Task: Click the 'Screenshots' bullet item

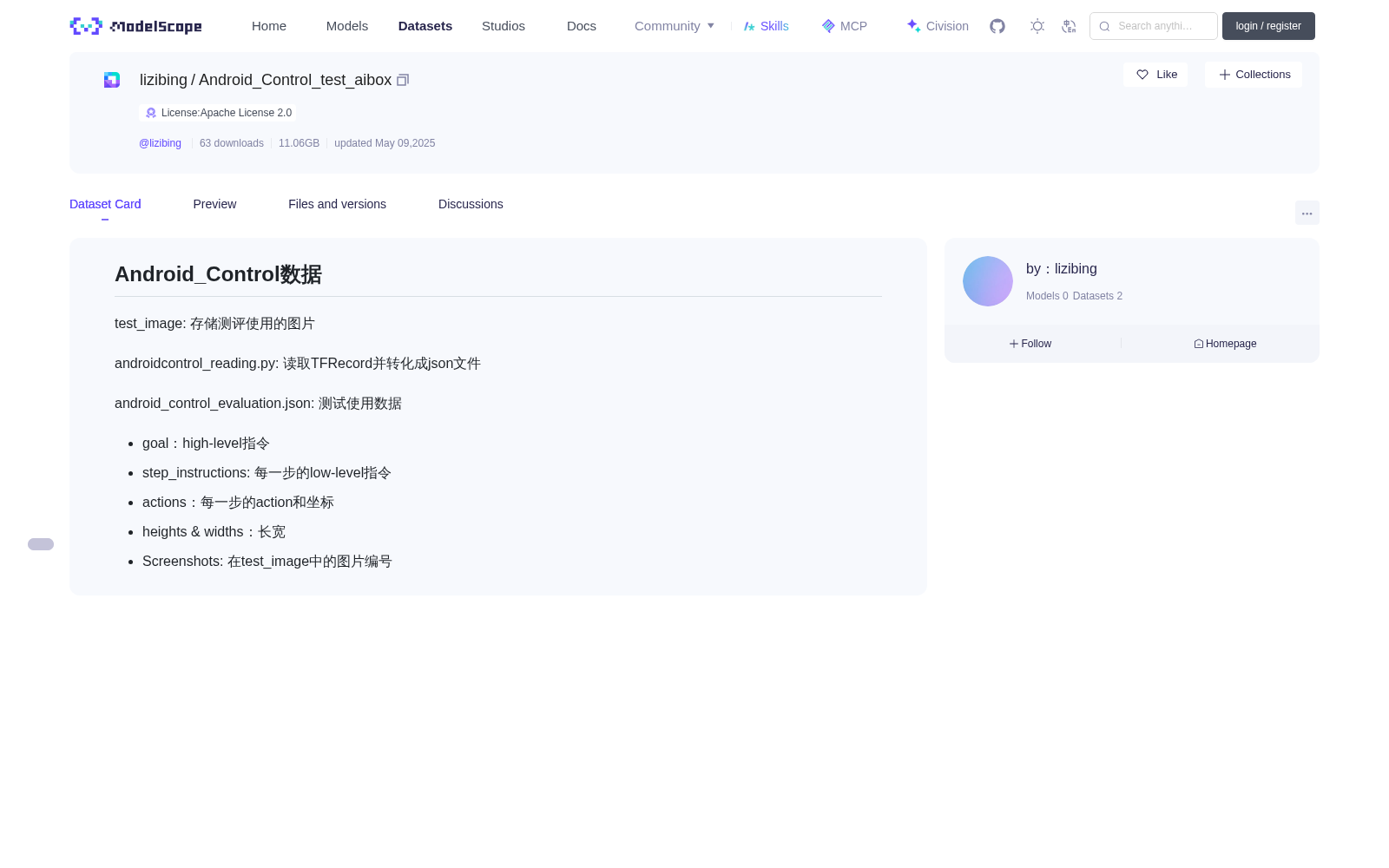Action: 267,562
